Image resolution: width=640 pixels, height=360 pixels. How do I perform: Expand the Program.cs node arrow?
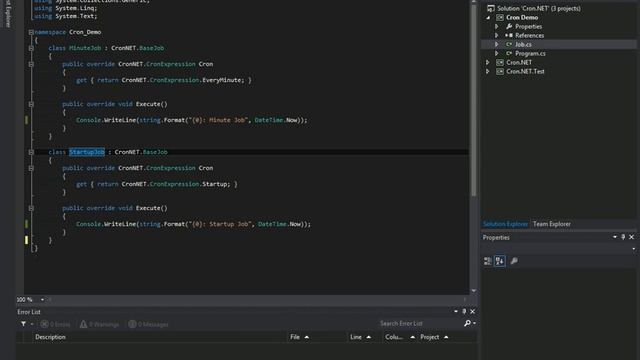pyautogui.click(x=497, y=53)
